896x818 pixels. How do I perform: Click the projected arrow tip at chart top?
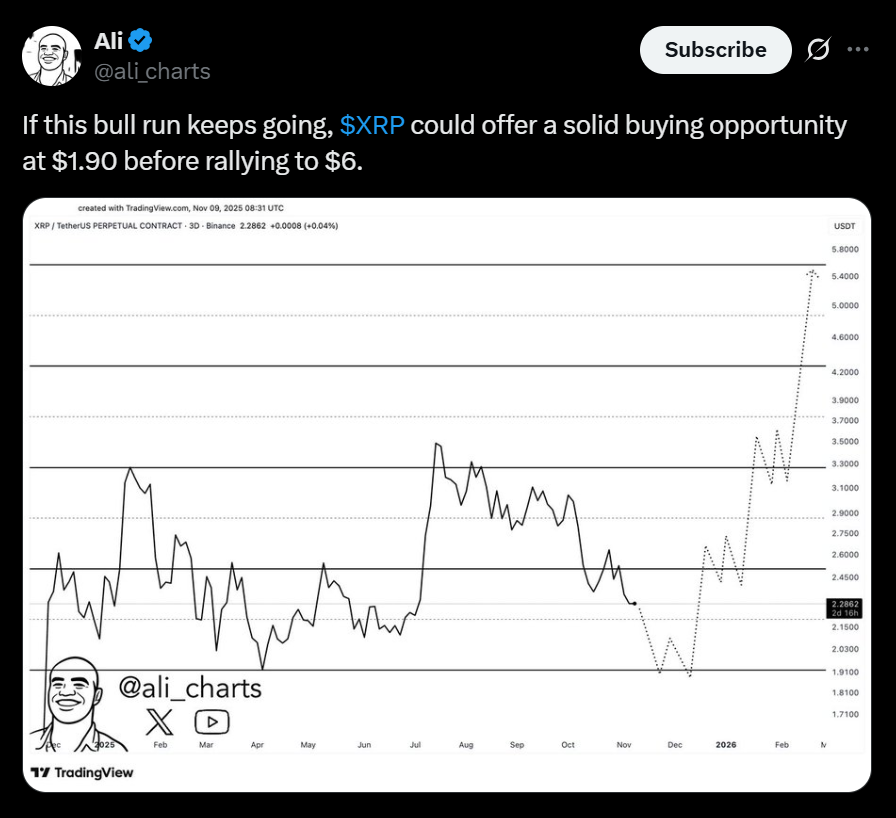click(813, 273)
